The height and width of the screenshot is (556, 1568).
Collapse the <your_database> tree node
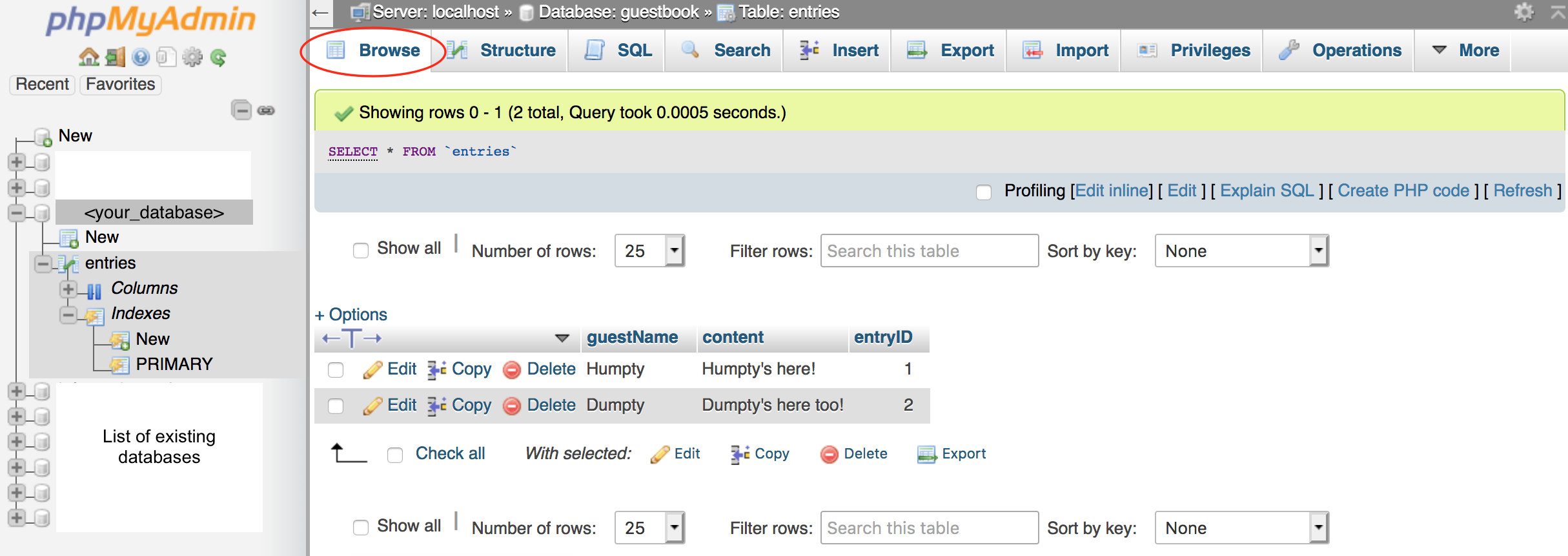17,212
